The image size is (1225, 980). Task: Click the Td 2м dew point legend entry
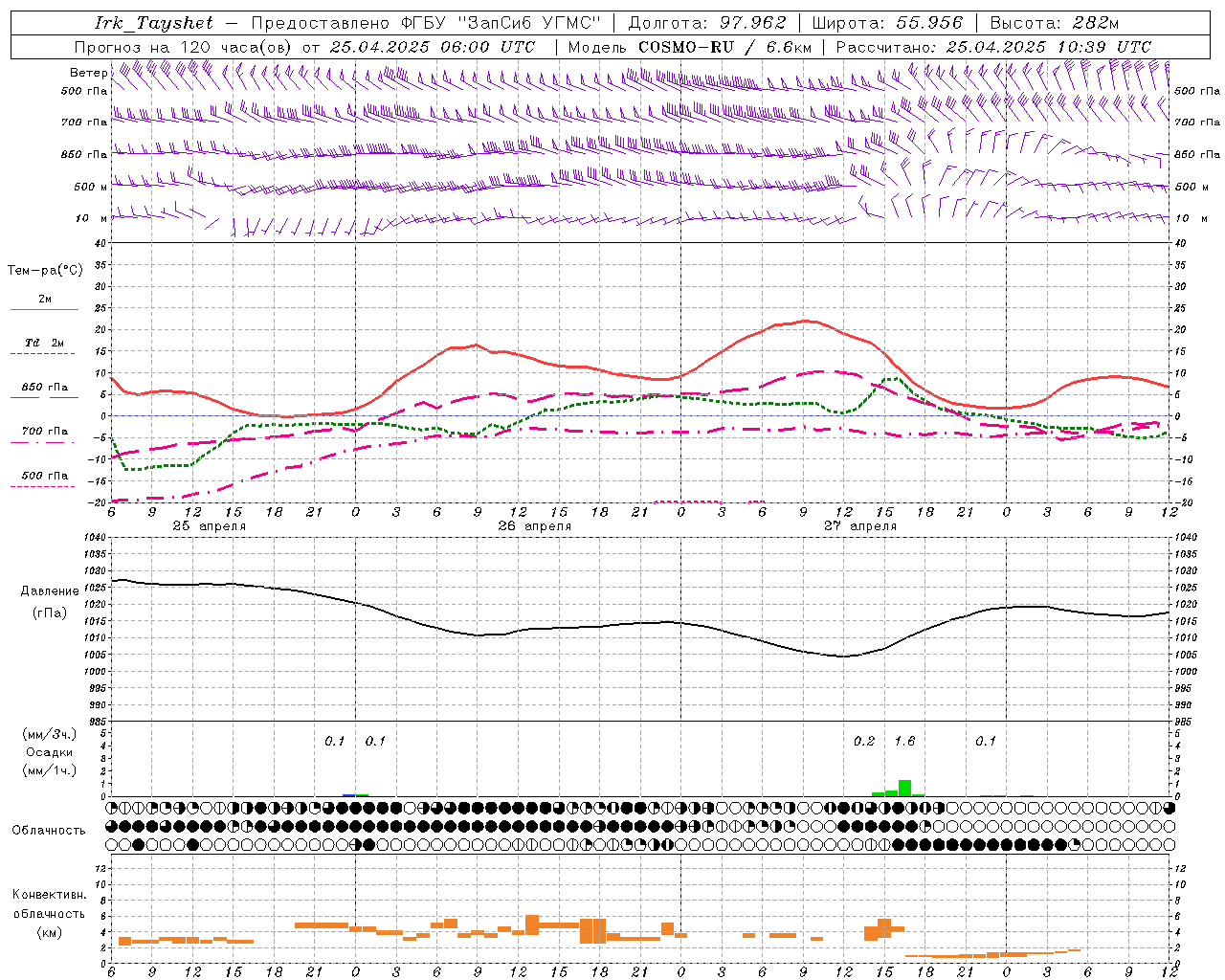(45, 343)
